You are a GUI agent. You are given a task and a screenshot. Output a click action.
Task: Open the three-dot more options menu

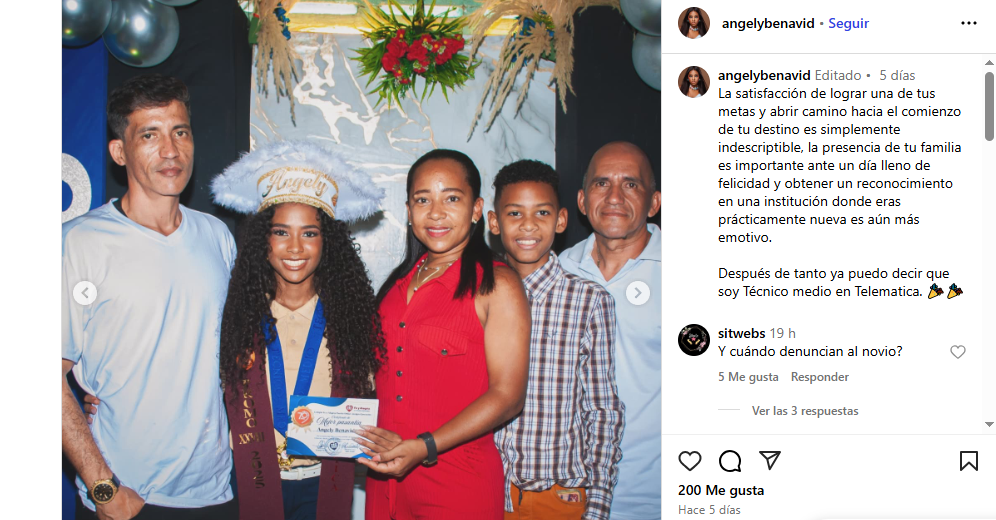tap(969, 23)
